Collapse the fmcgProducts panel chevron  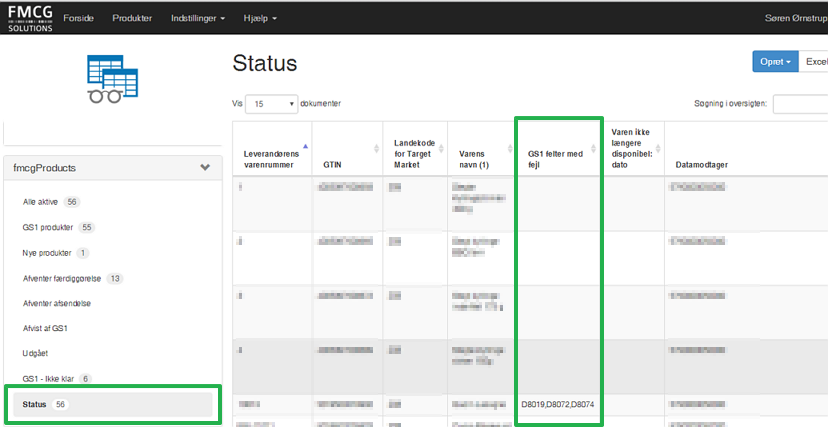tap(205, 168)
